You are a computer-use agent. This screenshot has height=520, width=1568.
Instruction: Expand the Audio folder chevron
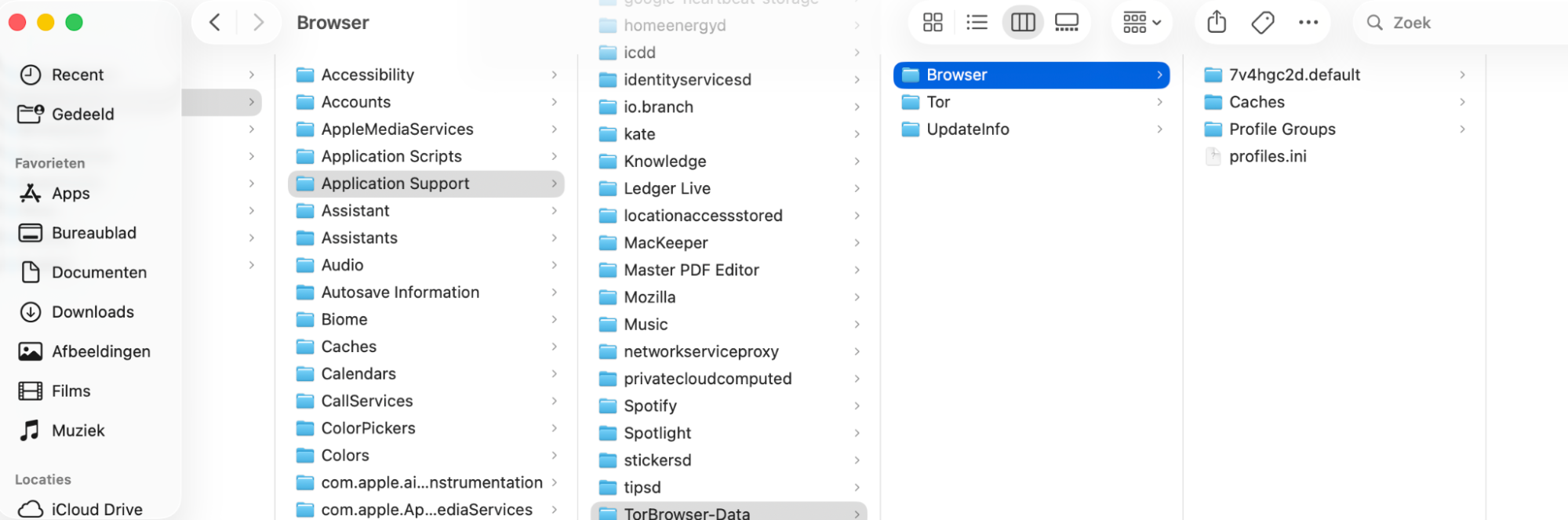(x=554, y=265)
